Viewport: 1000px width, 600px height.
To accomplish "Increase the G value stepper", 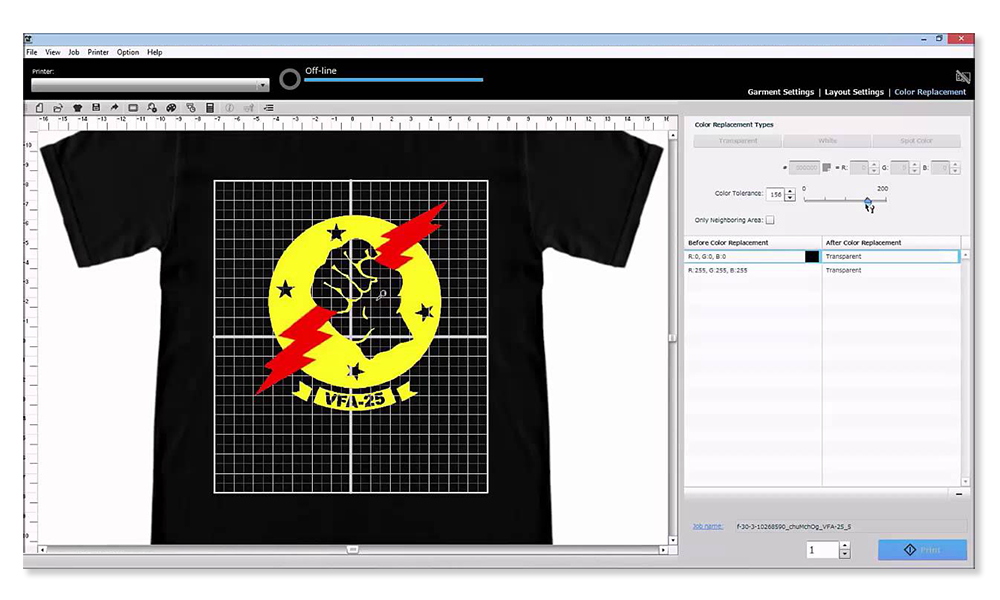I will pos(915,165).
